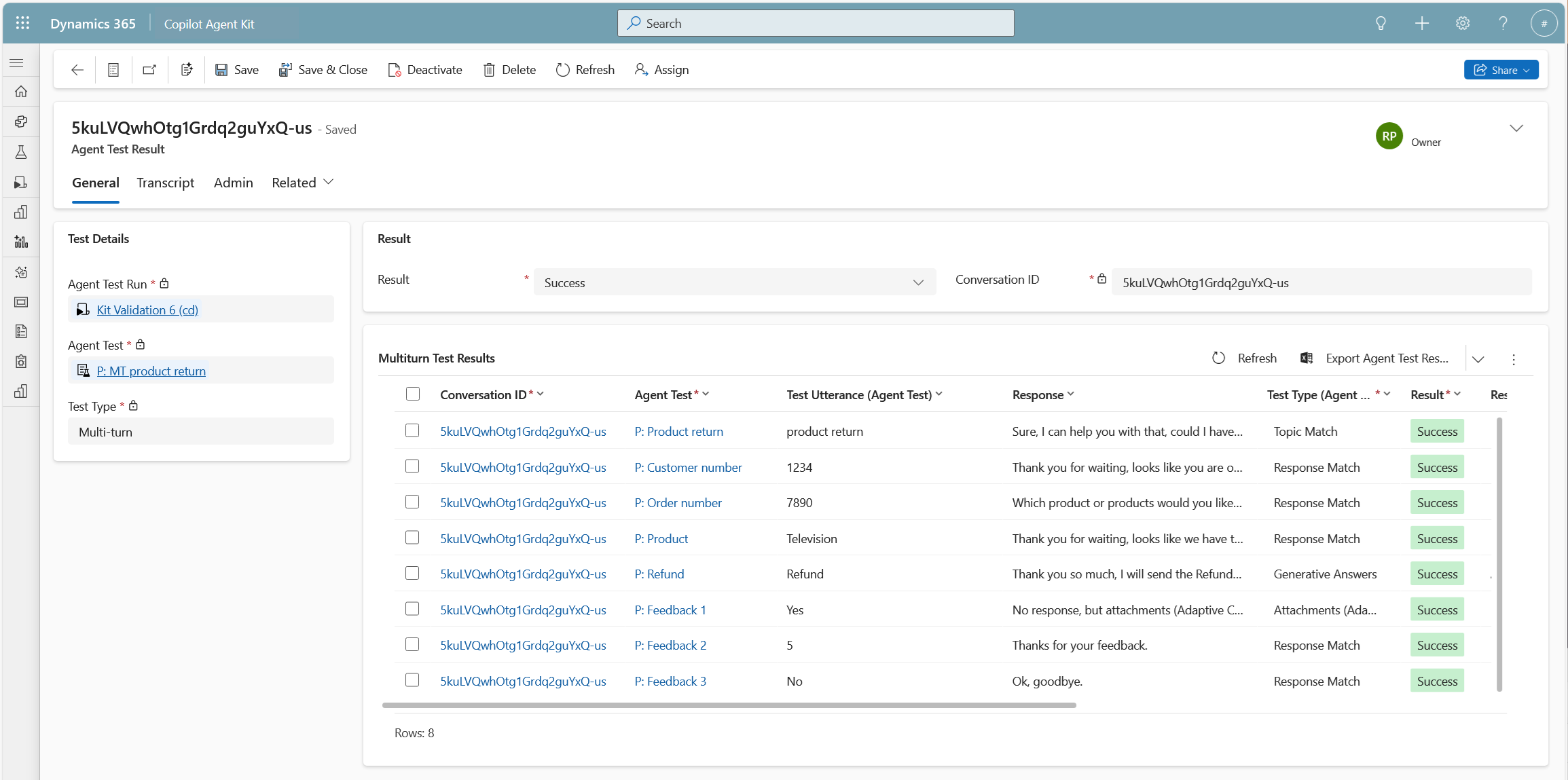Open the flask test icon in sidebar
1568x780 pixels.
point(21,152)
